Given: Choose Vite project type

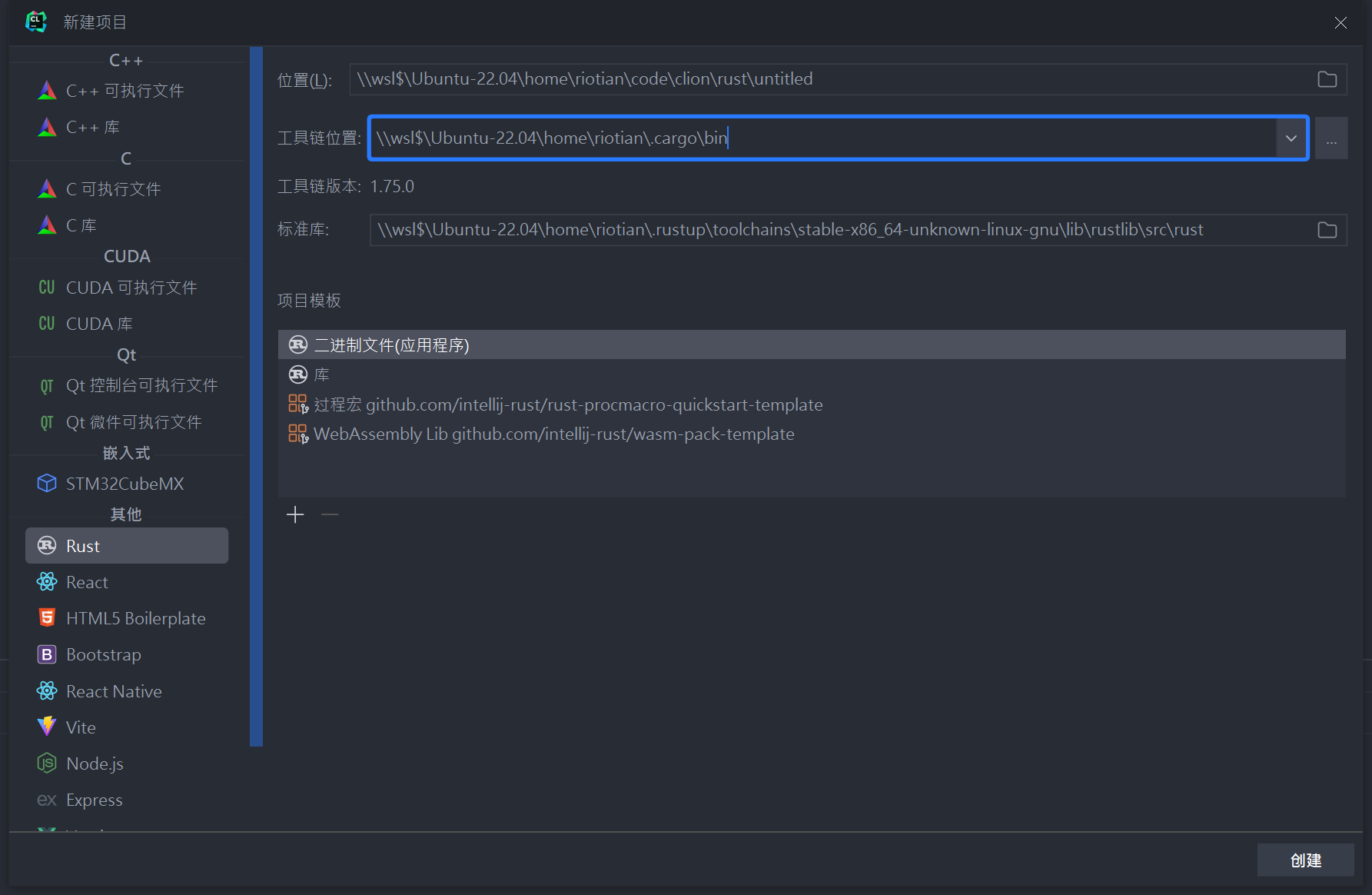Looking at the screenshot, I should point(127,727).
